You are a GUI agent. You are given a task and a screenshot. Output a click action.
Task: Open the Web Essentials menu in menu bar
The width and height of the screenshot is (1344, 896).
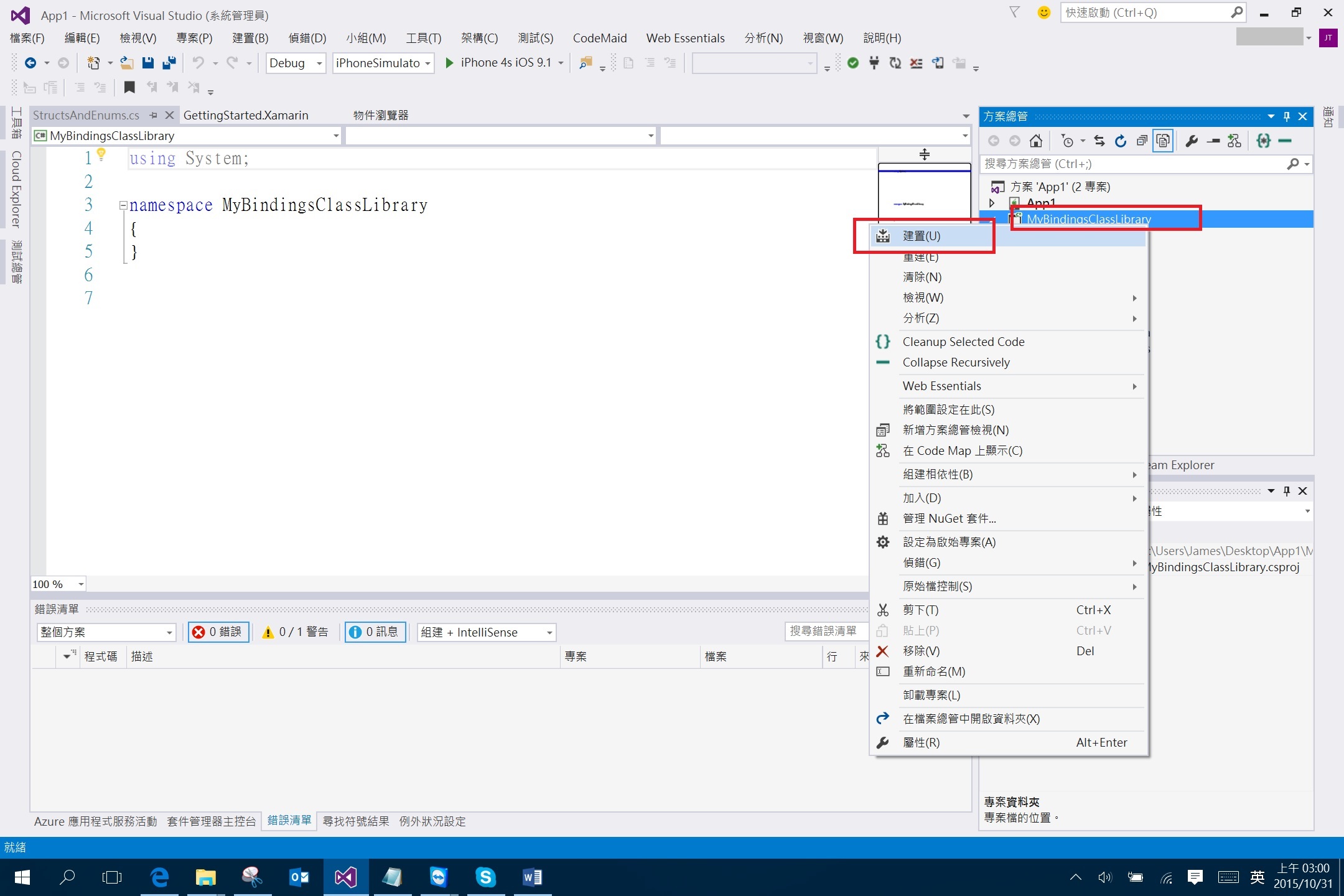pyautogui.click(x=685, y=38)
